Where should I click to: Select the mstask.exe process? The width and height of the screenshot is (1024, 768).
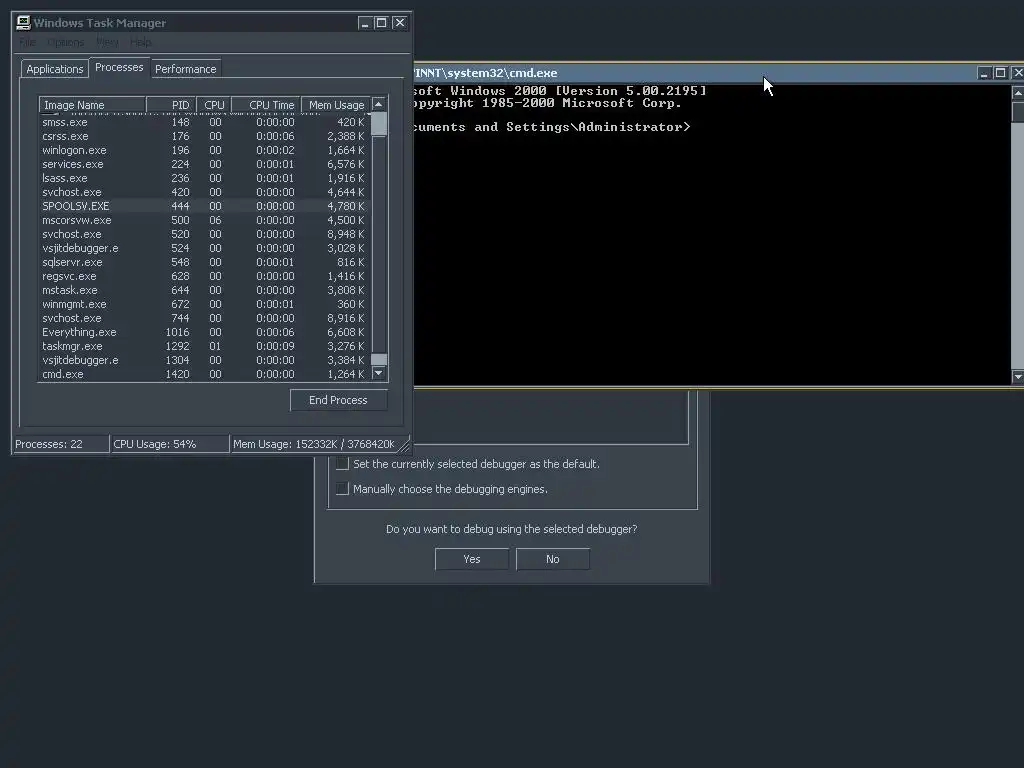(x=204, y=290)
